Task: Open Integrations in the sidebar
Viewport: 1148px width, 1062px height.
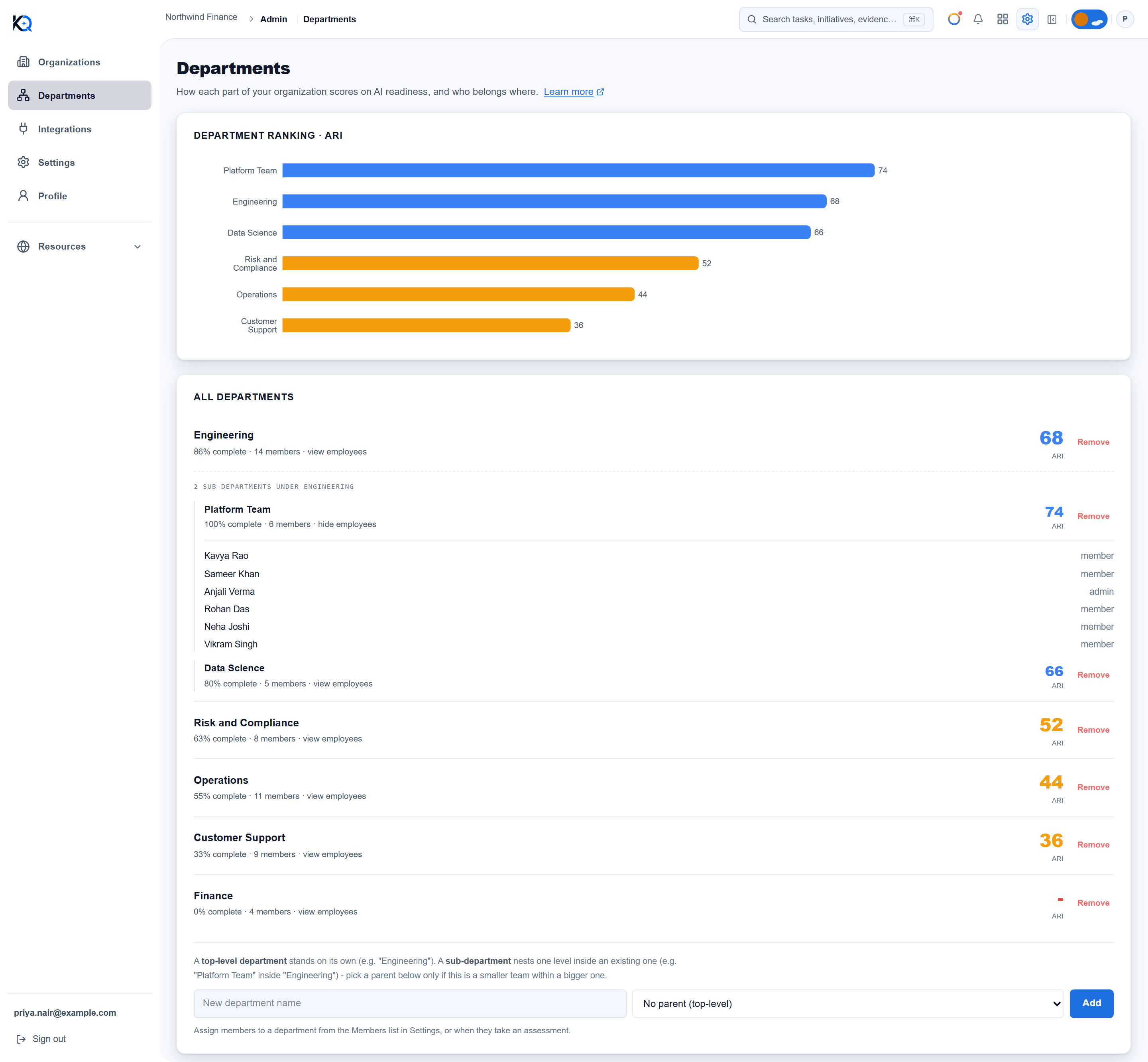Action: [80, 129]
